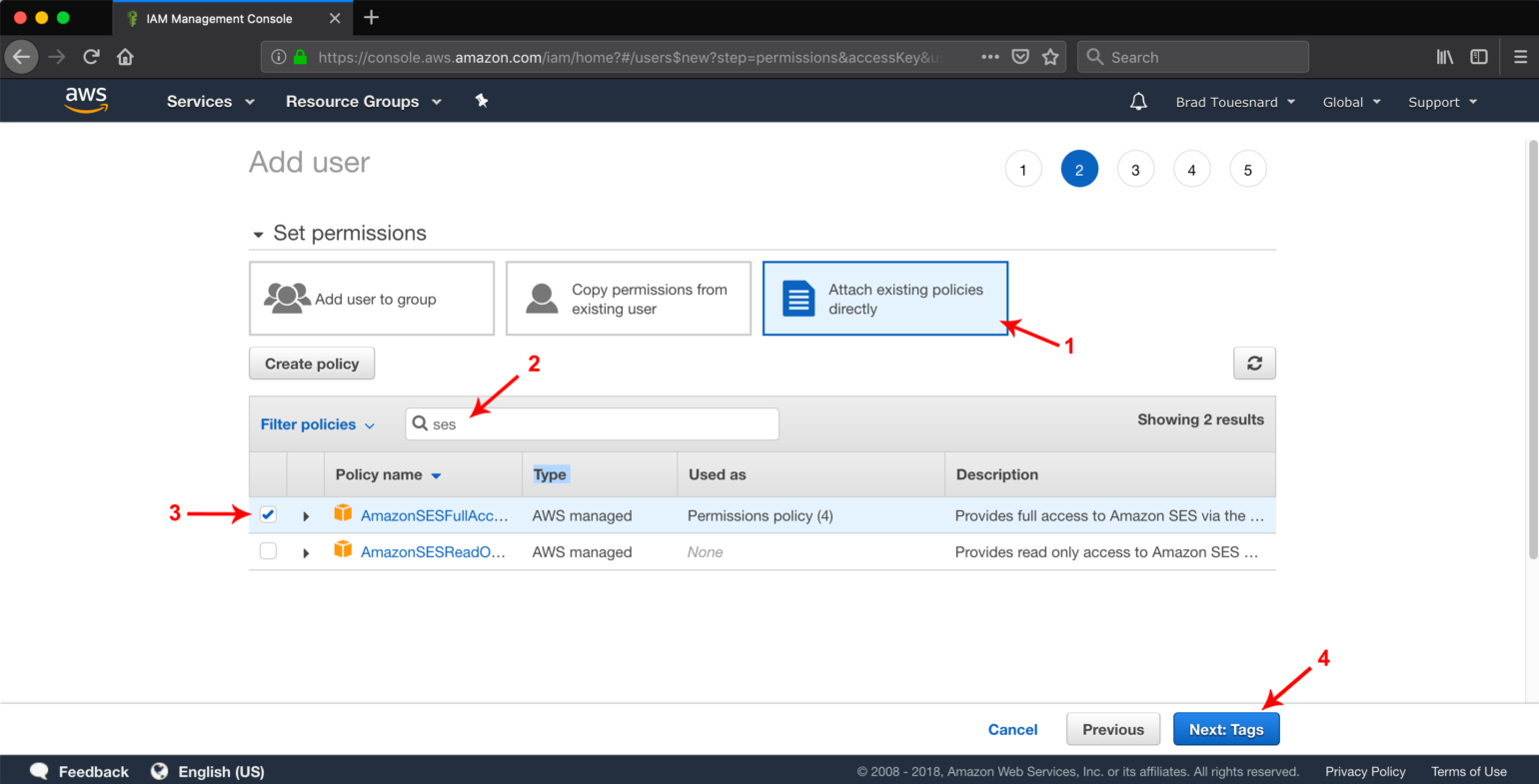The height and width of the screenshot is (784, 1539).
Task: Close the IAM Management Console tab
Action: 335,18
